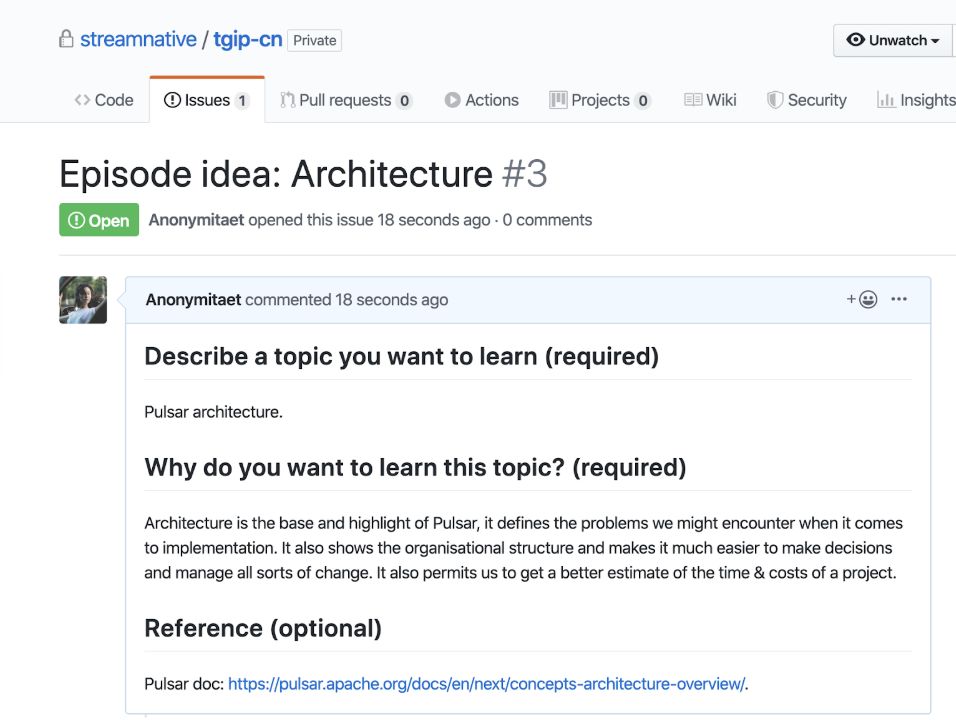The width and height of the screenshot is (956, 728).
Task: Open the streamnative organization link
Action: (138, 40)
